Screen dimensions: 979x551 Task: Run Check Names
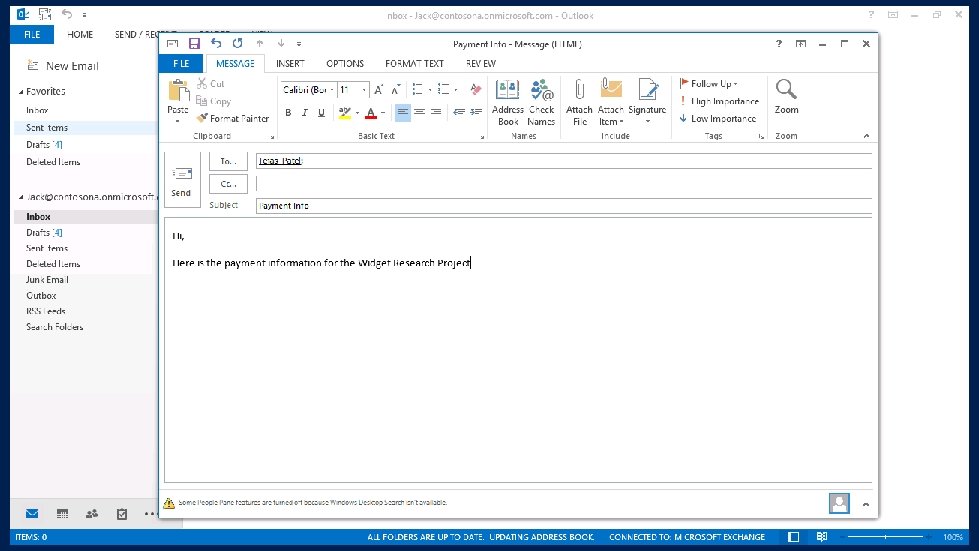tap(541, 102)
